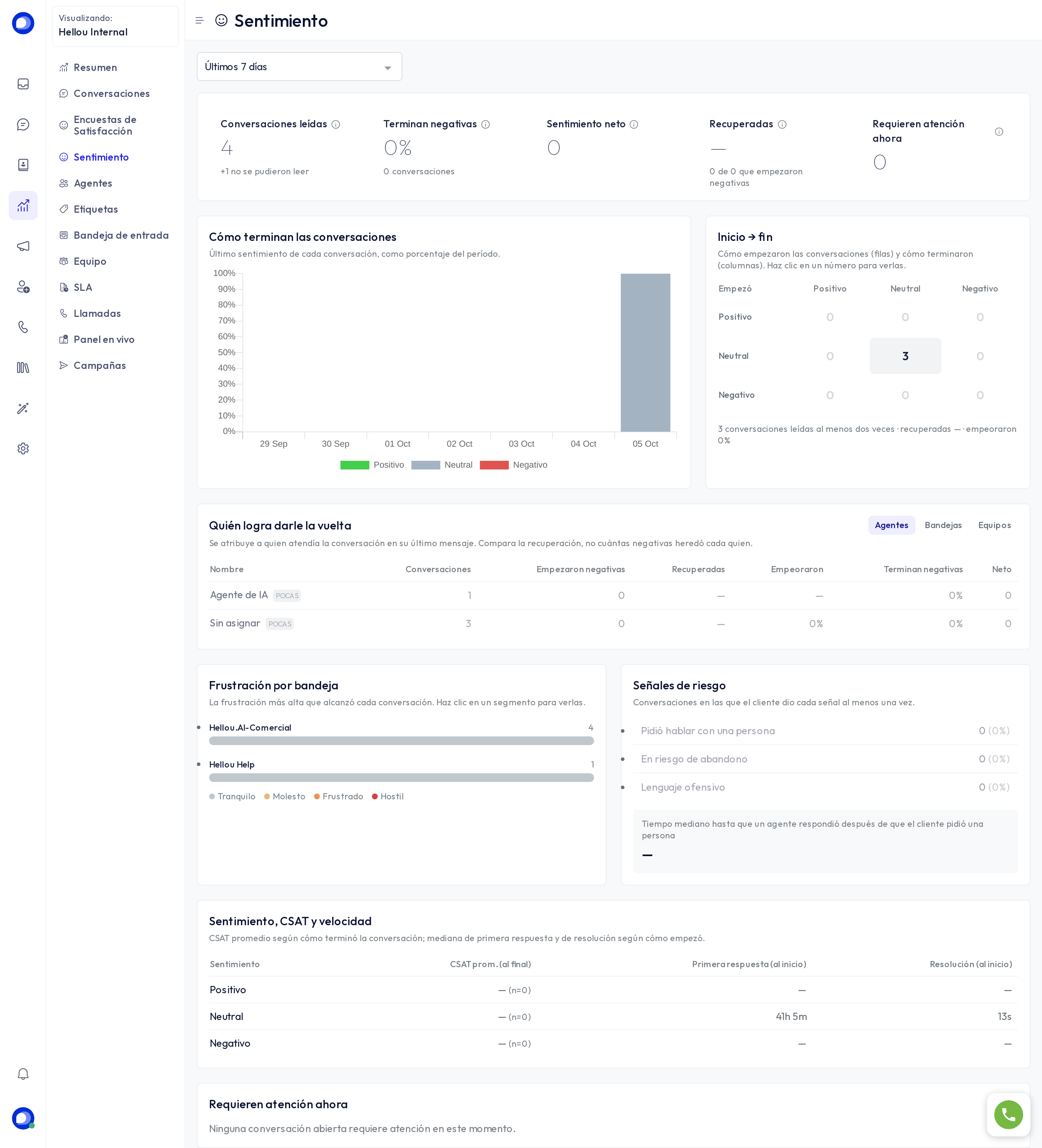Collapse the sidebar with the menu toggle
The width and height of the screenshot is (1042, 1148).
(199, 21)
